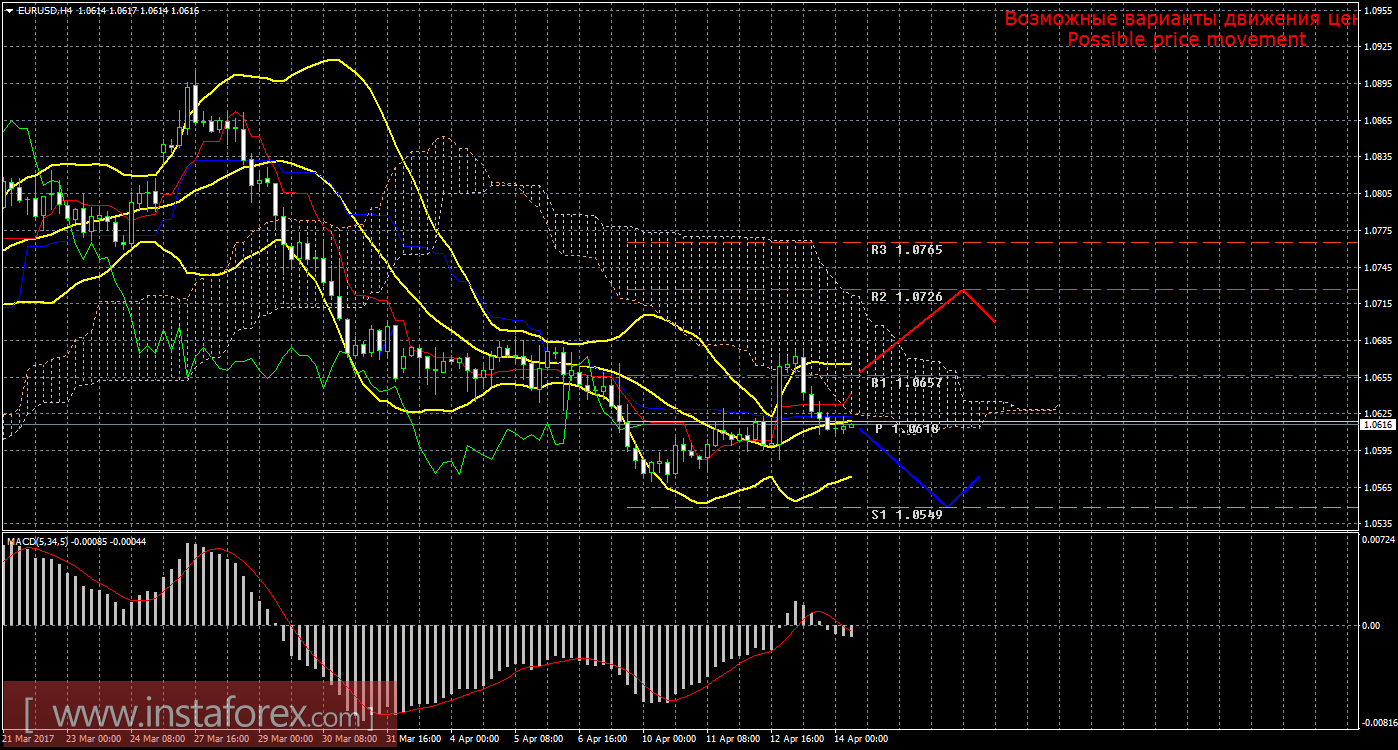Screen dimensions: 1398x750
Task: Click the R3 1.0765 resistance label
Action: pyautogui.click(x=906, y=249)
